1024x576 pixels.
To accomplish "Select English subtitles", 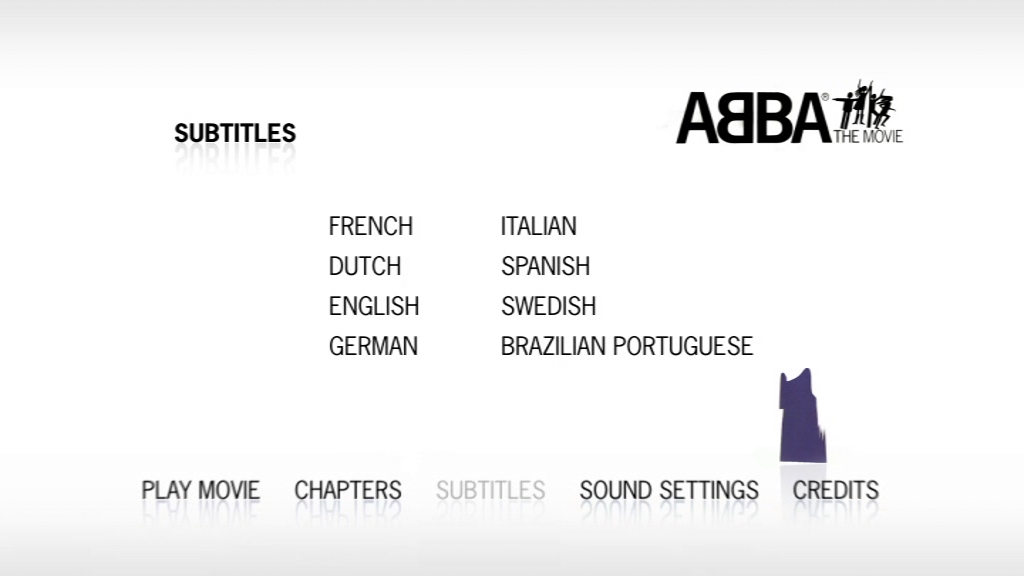I will [374, 306].
